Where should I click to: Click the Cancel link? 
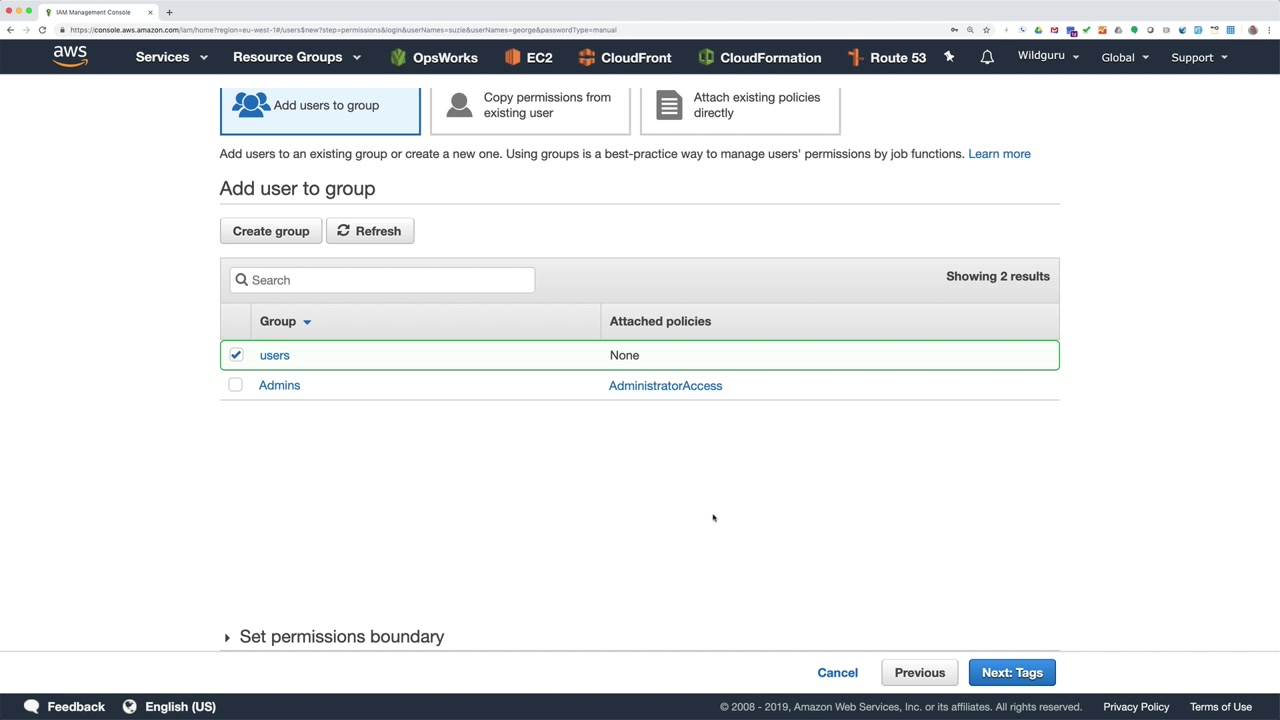(838, 673)
